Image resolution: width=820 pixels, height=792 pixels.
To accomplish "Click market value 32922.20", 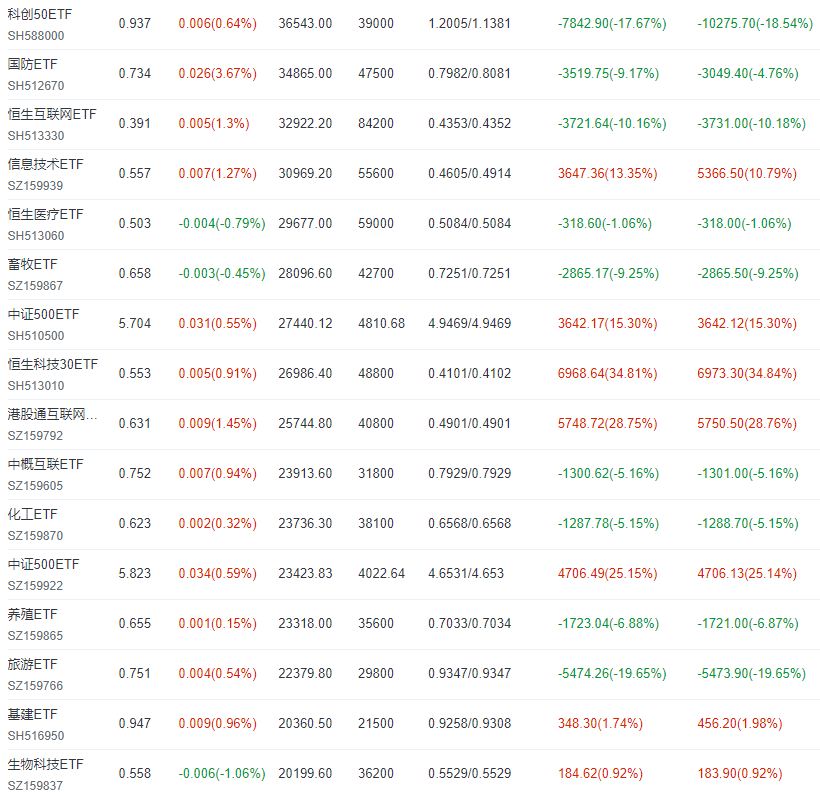I will pos(305,123).
